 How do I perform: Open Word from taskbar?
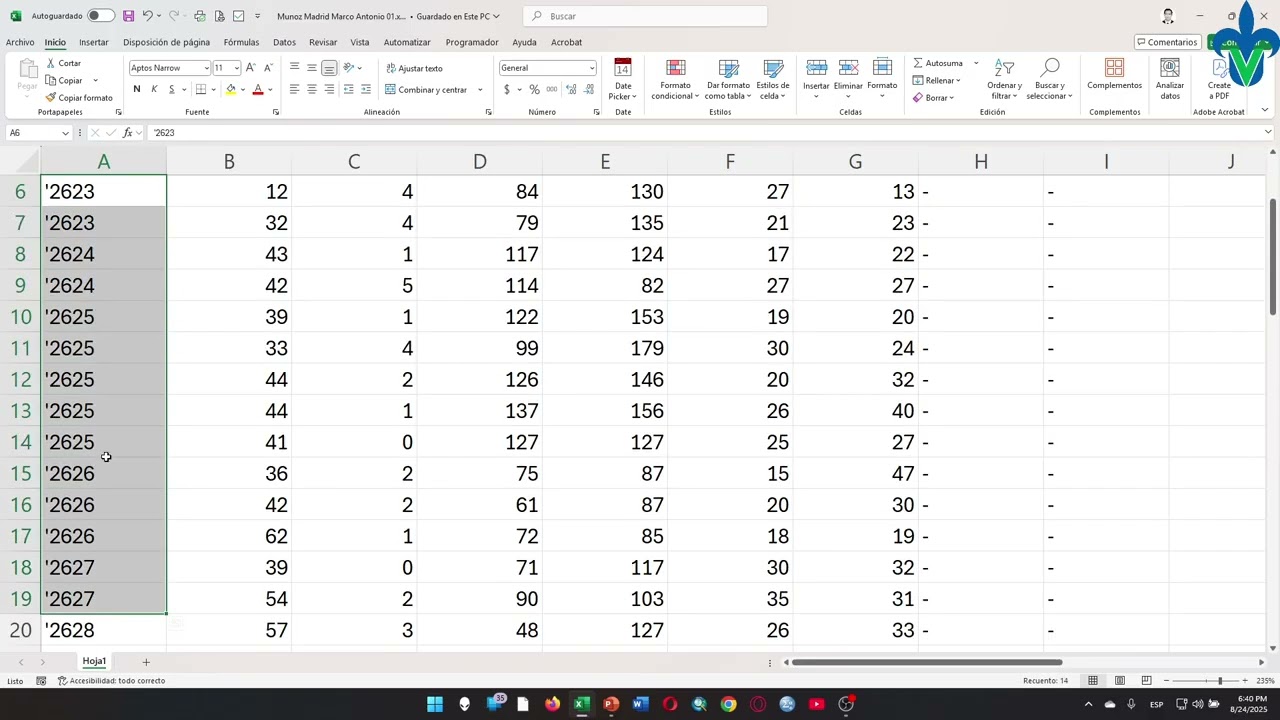640,704
